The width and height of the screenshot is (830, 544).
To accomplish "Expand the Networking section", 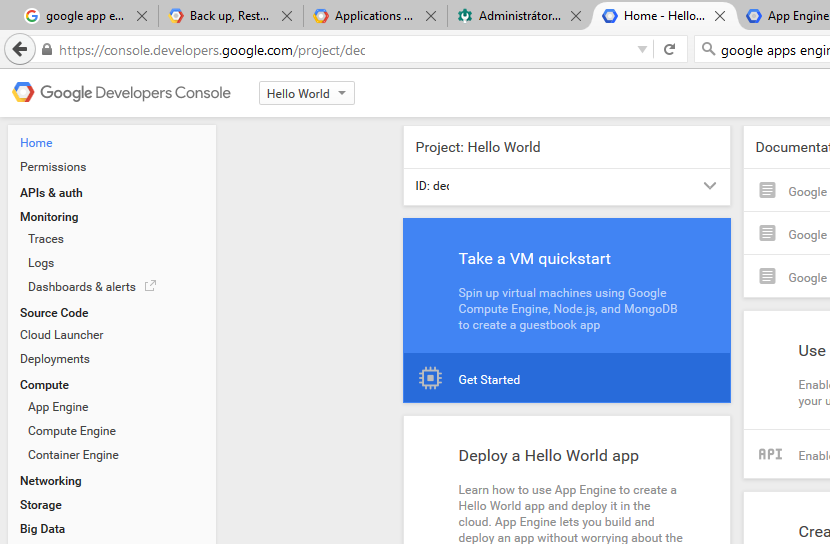I will point(51,480).
